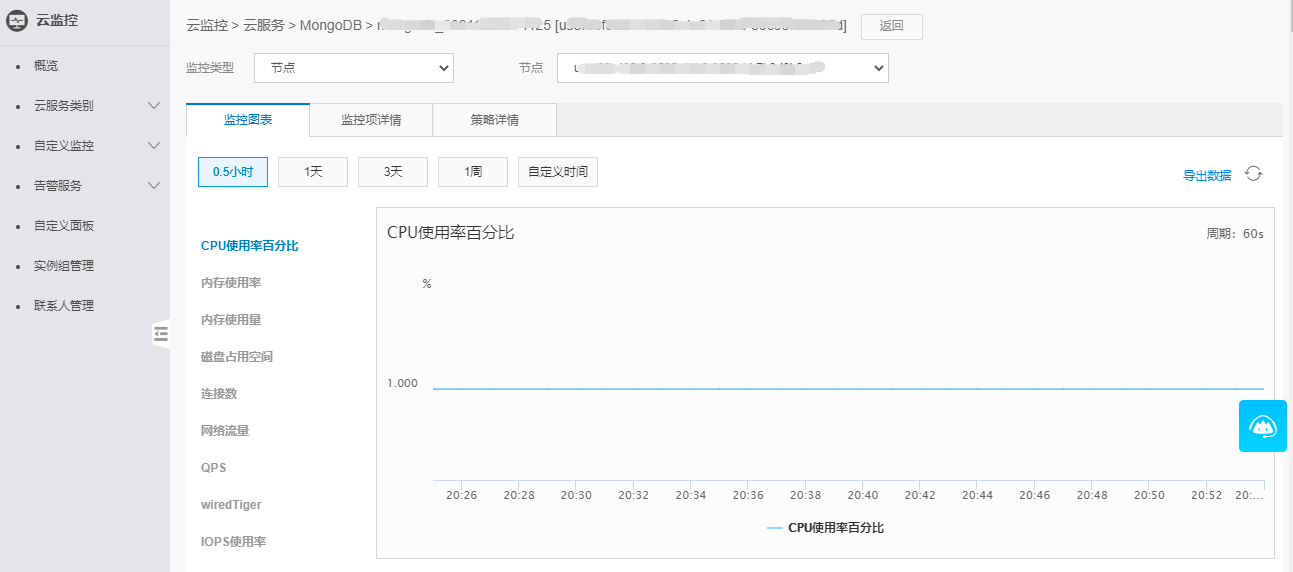This screenshot has height=572, width=1293.
Task: Expand the 告警服务 sidebar menu
Action: [154, 185]
